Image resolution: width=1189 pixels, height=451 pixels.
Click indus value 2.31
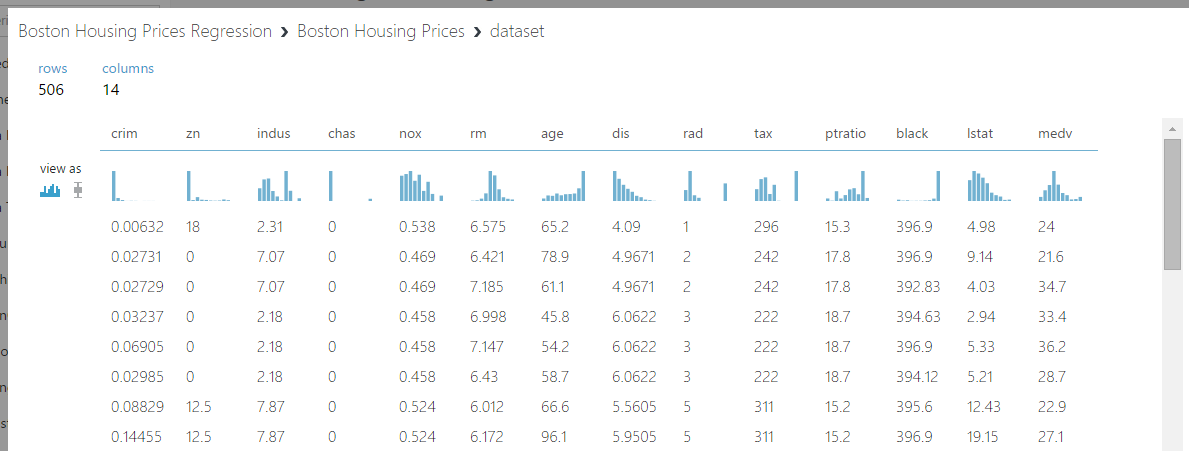click(x=271, y=227)
